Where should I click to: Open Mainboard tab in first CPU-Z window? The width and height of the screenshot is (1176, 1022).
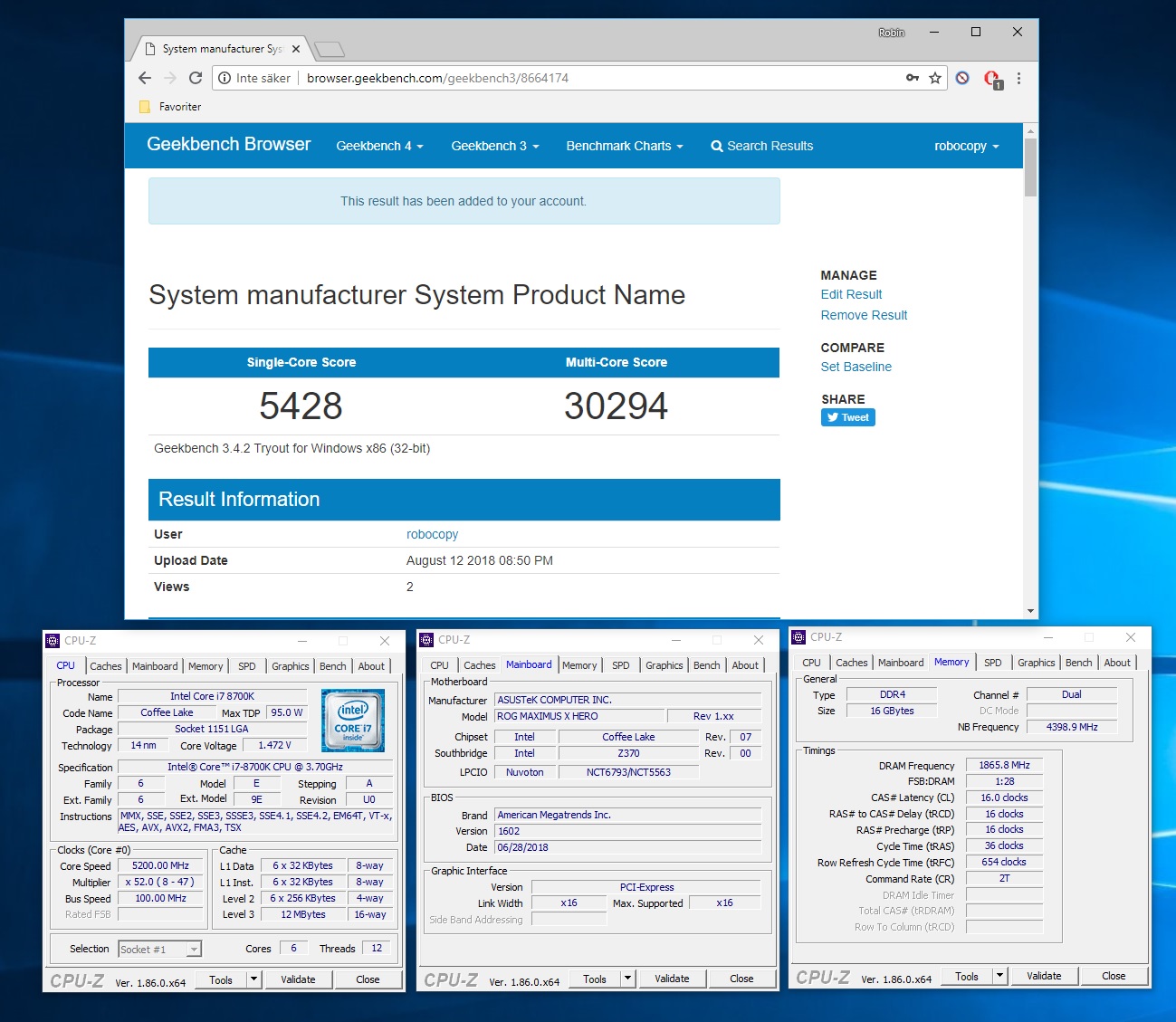point(155,666)
